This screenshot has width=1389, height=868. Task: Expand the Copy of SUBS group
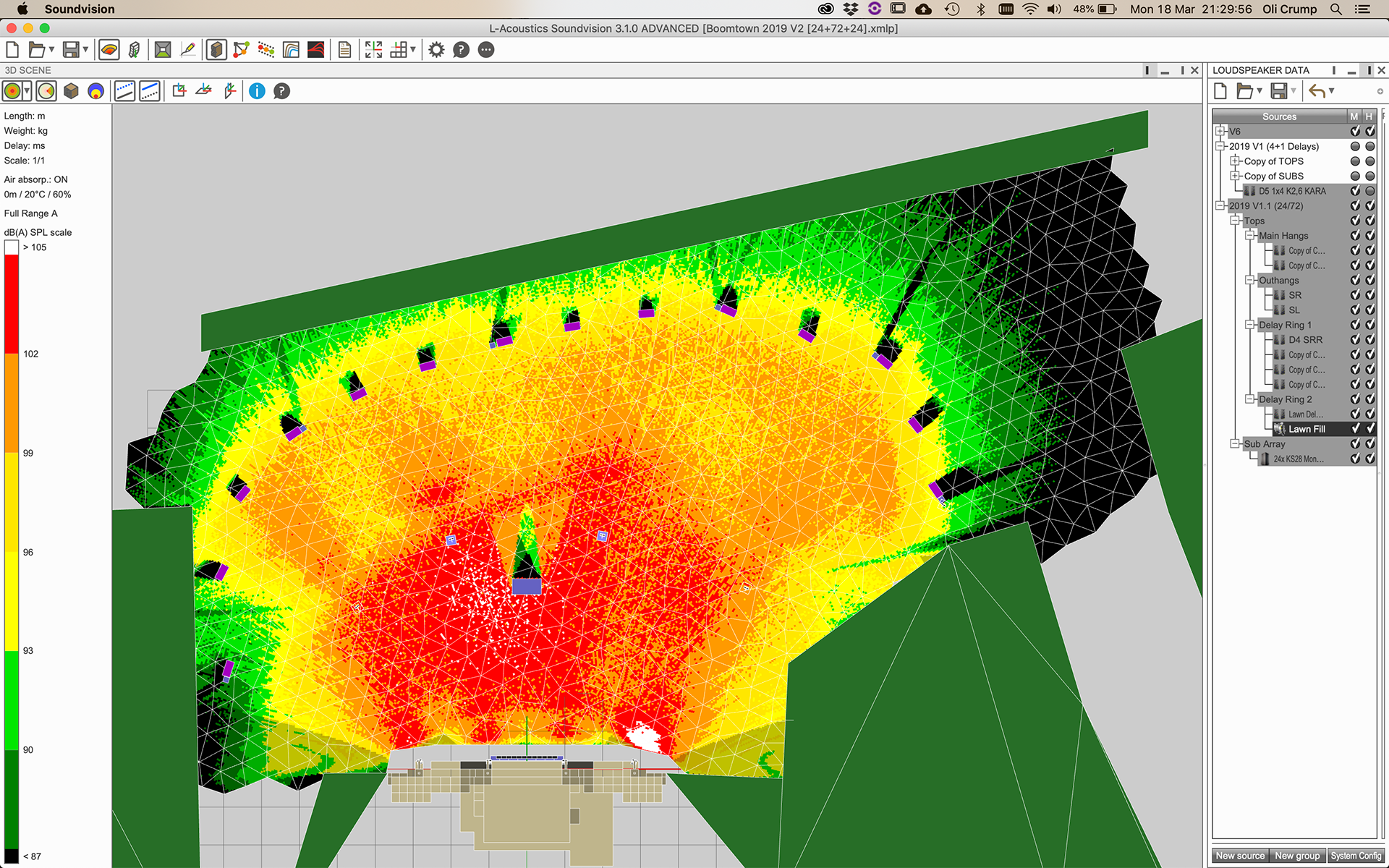(x=1236, y=176)
